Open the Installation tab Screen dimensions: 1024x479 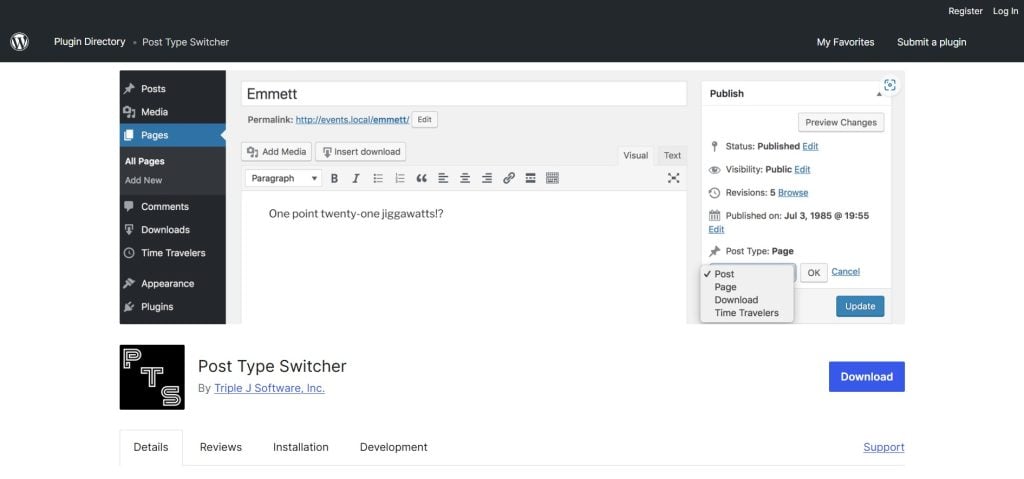300,447
